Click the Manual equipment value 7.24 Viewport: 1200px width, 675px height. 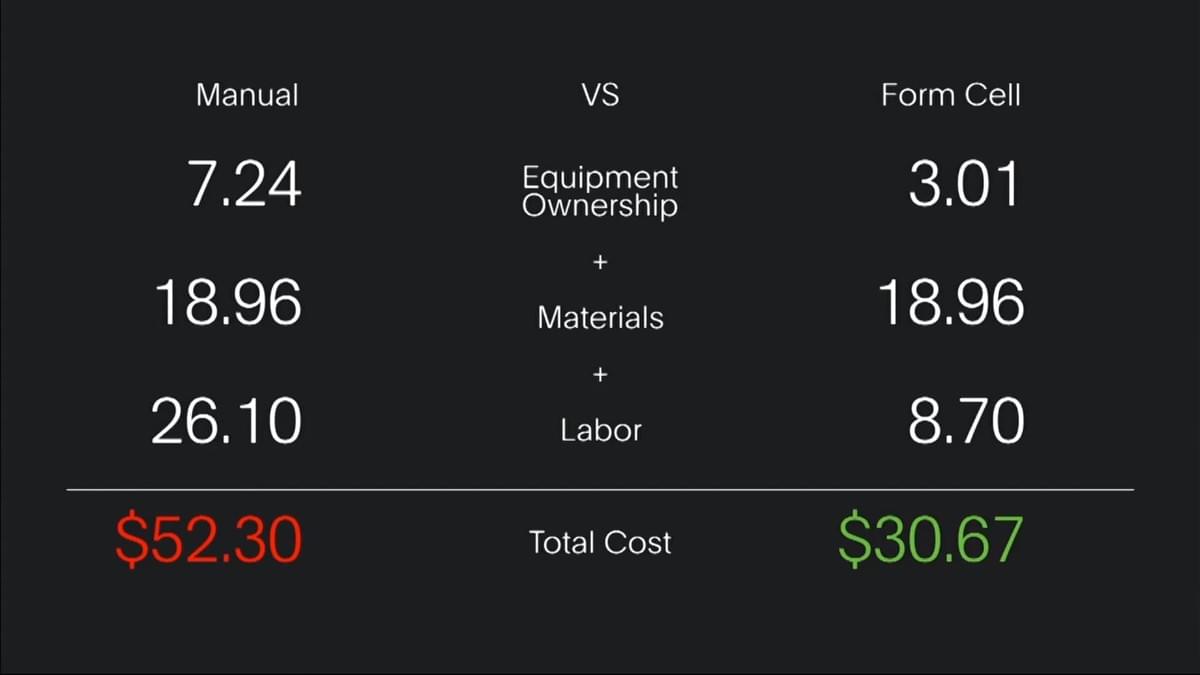pos(244,185)
